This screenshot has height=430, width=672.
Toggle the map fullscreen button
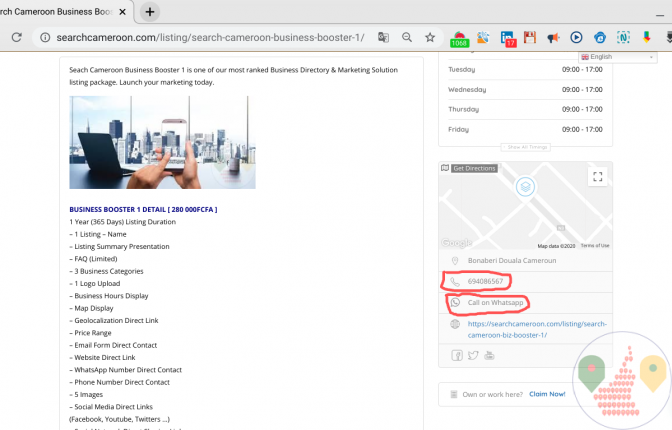[x=597, y=176]
